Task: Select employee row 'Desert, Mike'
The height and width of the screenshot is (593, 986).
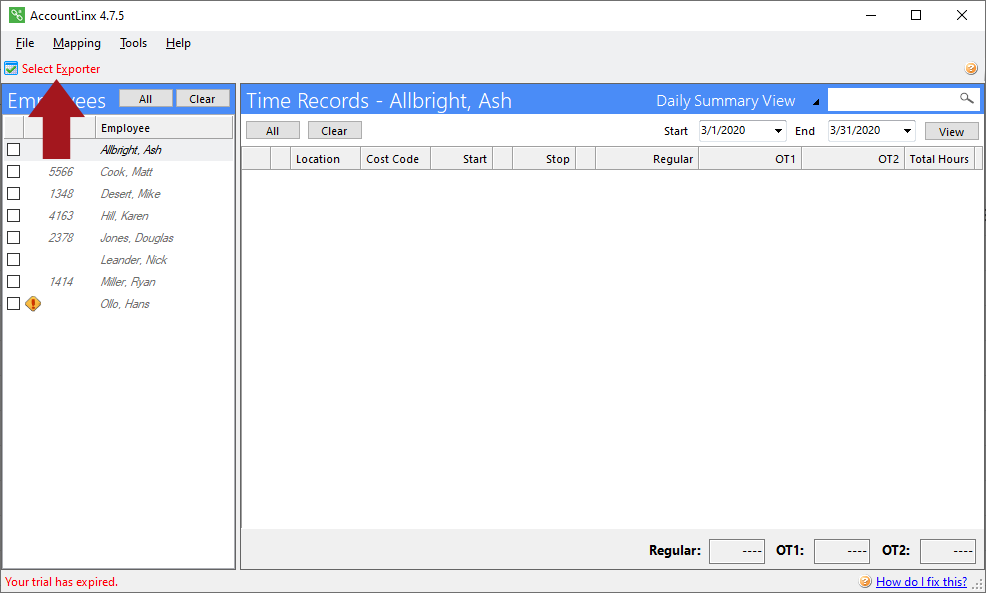Action: point(118,194)
